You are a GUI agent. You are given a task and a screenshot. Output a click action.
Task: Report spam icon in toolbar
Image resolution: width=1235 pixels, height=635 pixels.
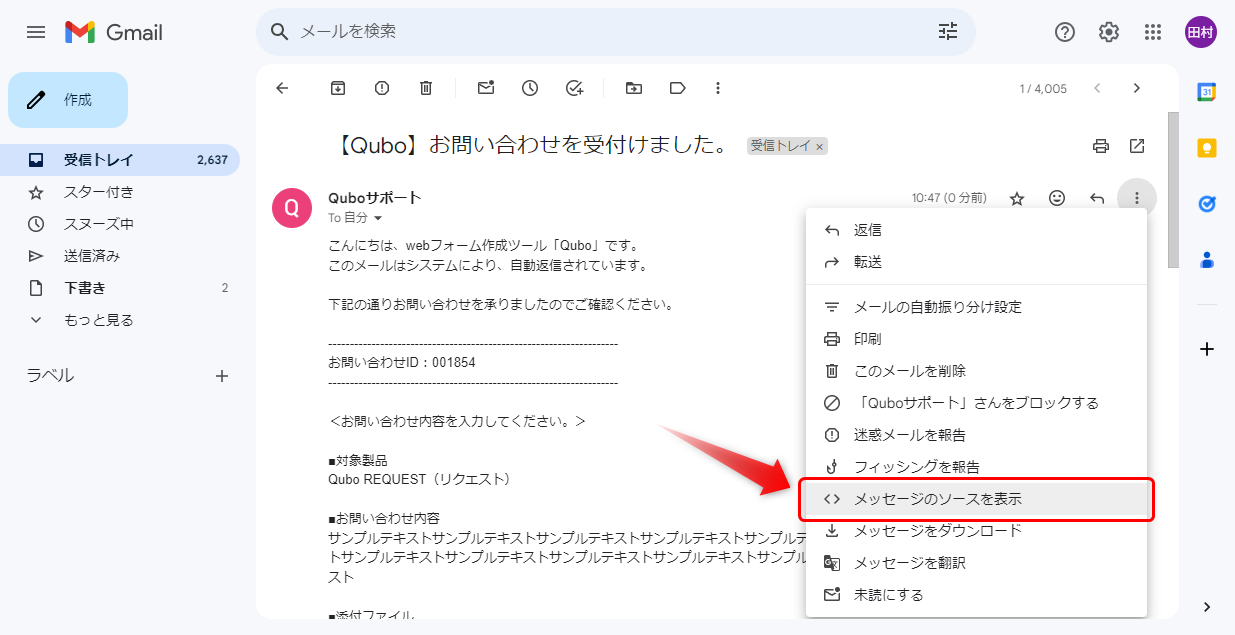pyautogui.click(x=382, y=88)
